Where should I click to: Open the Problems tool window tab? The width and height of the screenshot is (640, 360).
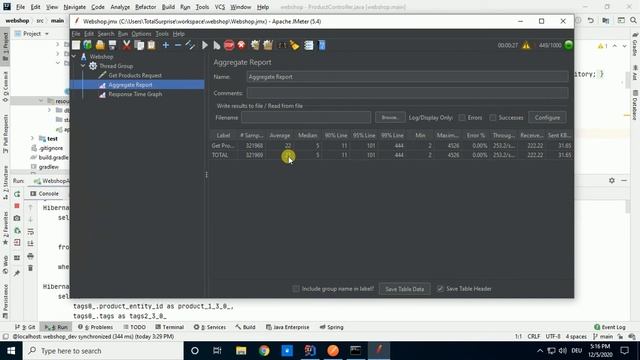(x=95, y=327)
